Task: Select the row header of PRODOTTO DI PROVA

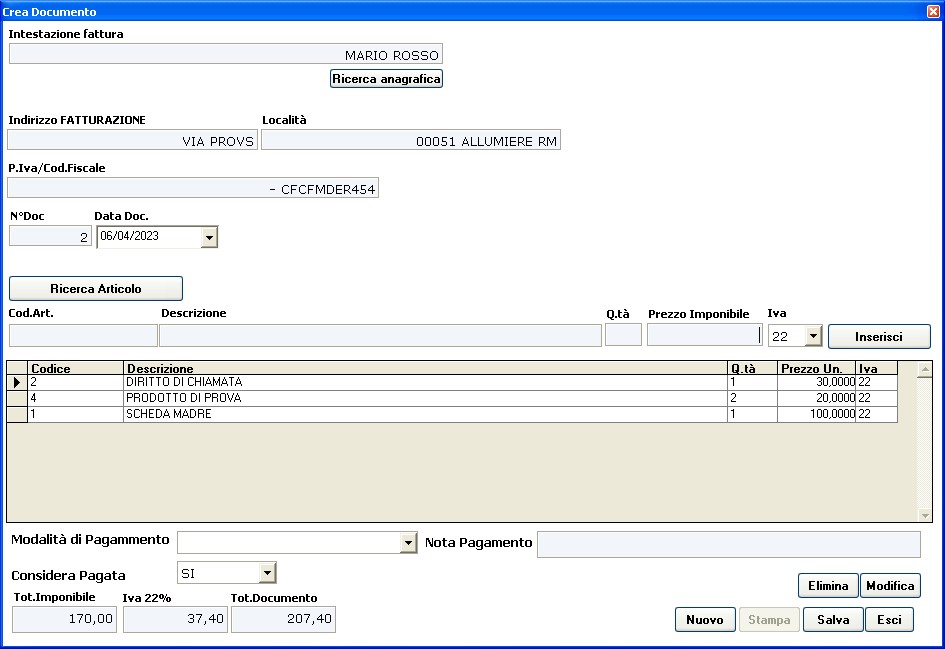Action: click(17, 398)
